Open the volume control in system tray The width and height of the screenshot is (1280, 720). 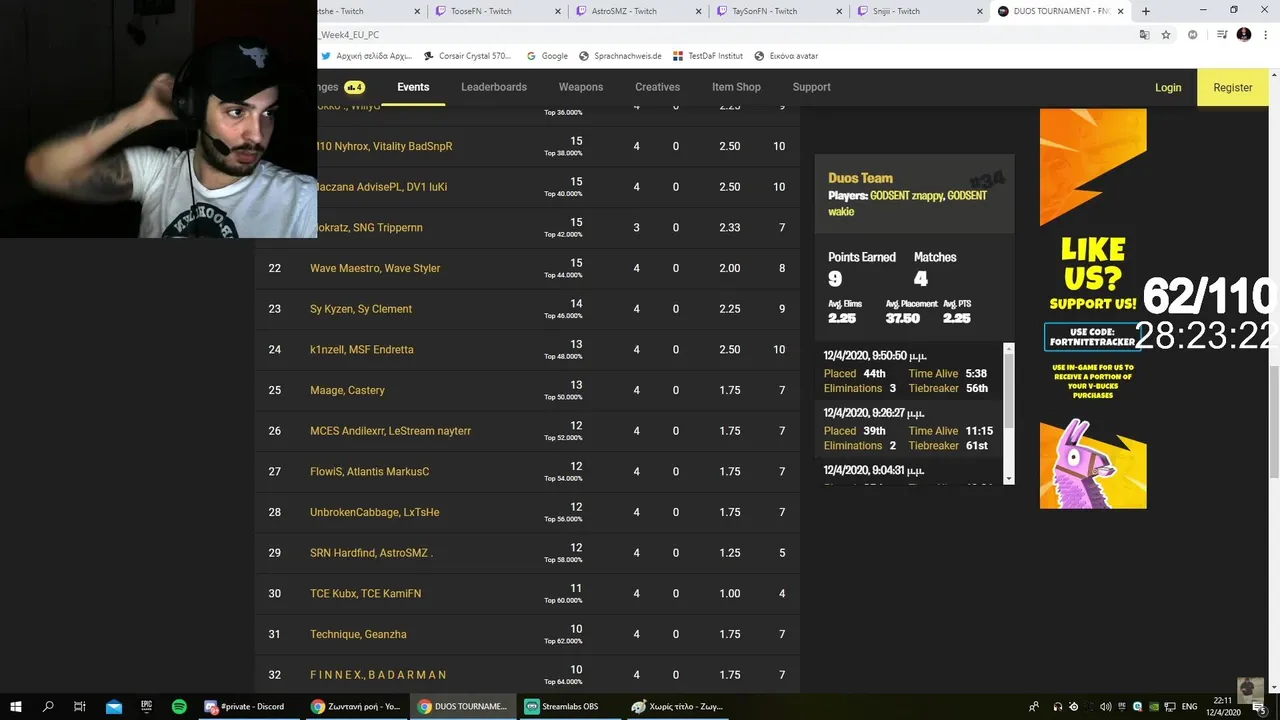pyautogui.click(x=1105, y=706)
